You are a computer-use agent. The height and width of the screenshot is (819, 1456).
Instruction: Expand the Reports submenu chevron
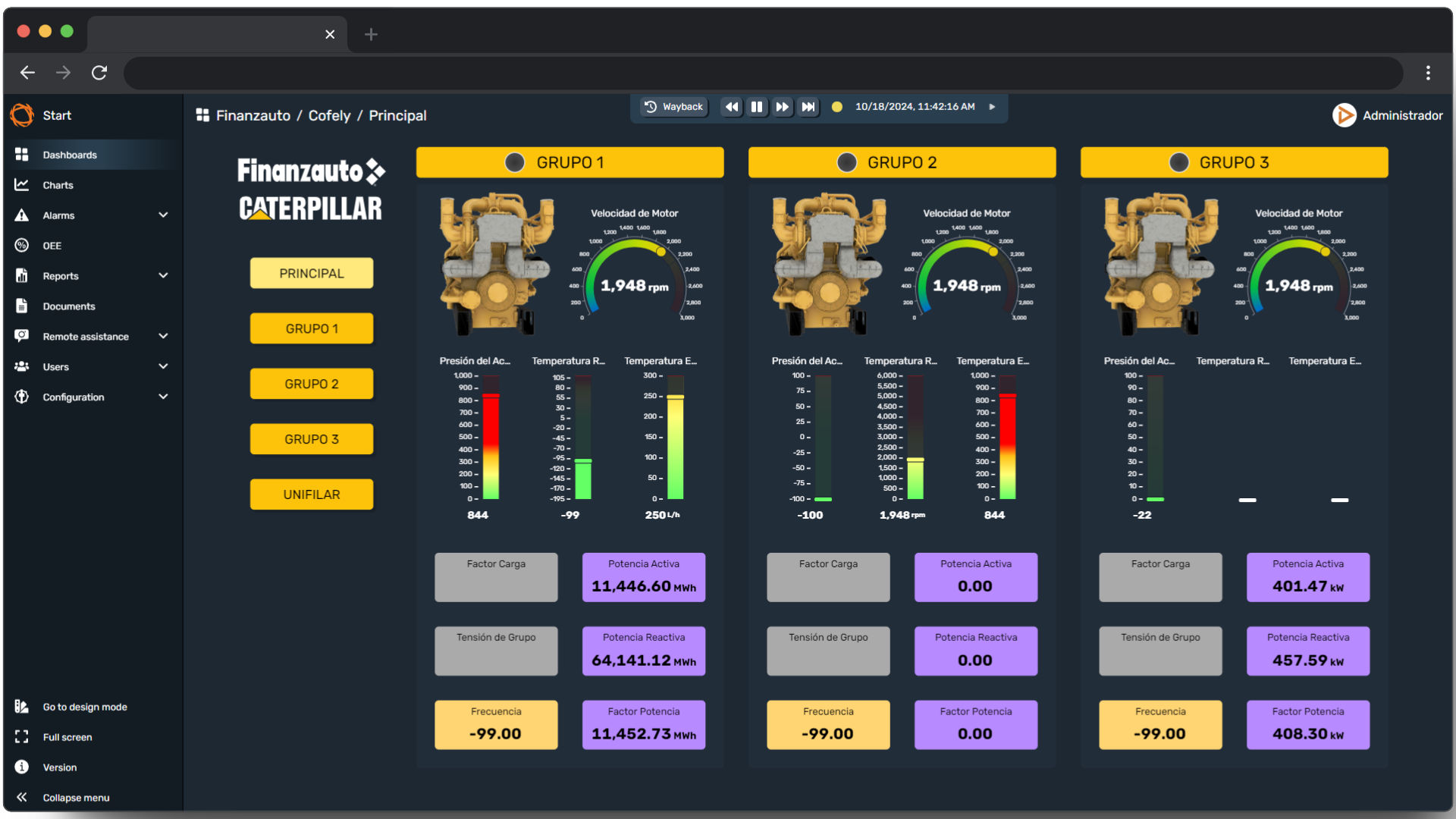coord(163,276)
